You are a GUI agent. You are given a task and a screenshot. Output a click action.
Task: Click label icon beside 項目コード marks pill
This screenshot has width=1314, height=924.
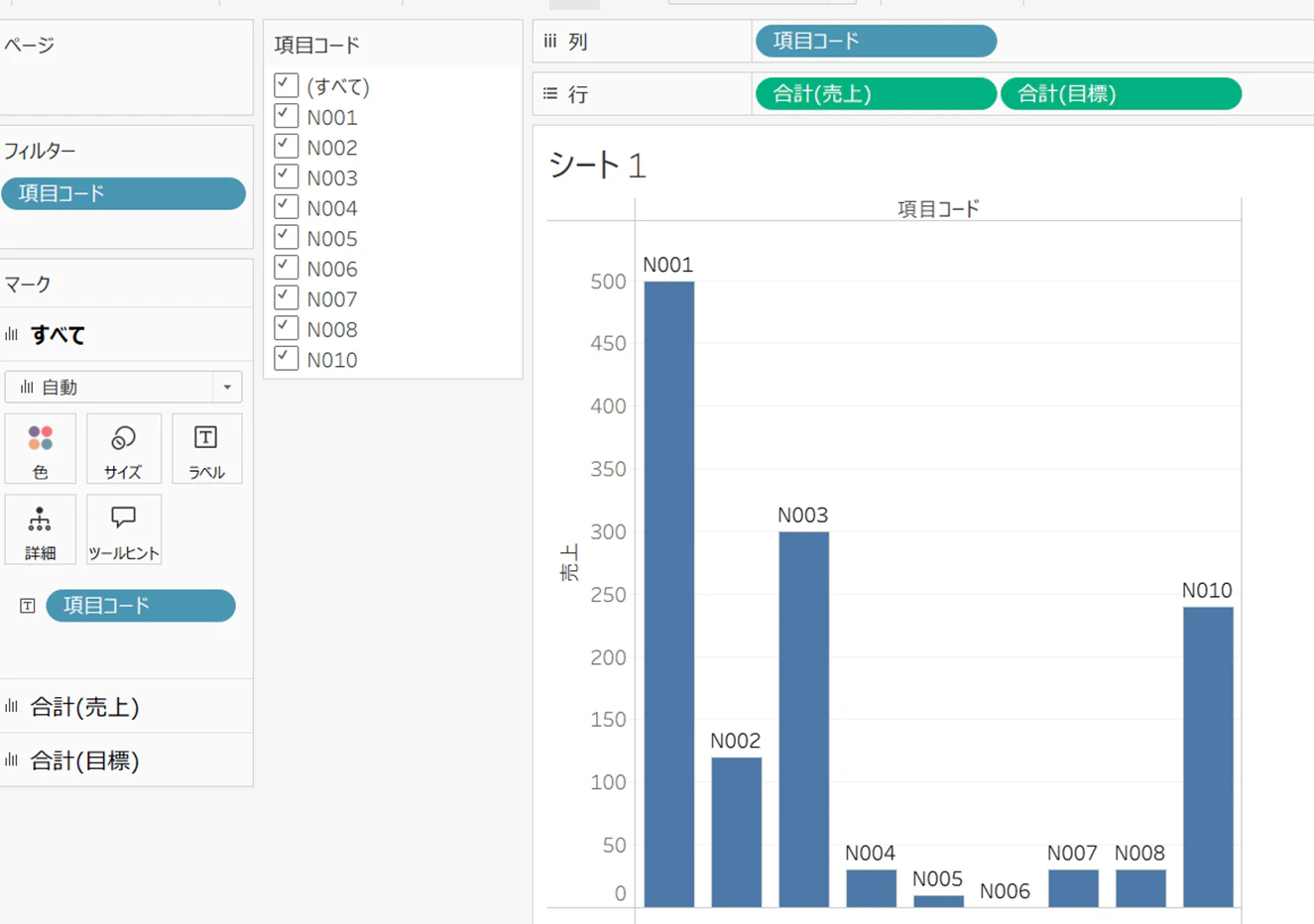coord(28,606)
